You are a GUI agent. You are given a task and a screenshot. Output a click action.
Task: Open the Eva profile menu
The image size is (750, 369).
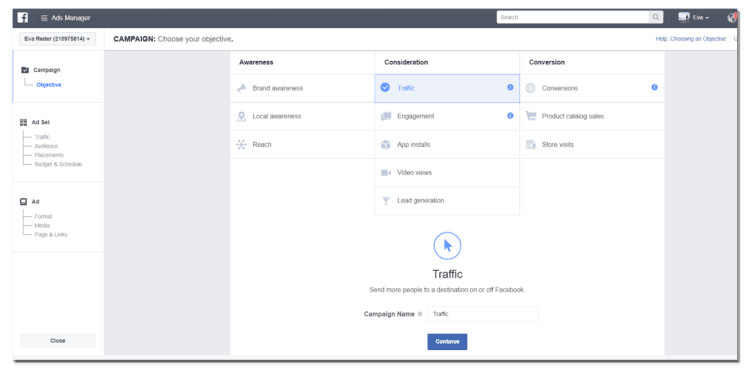coord(694,17)
